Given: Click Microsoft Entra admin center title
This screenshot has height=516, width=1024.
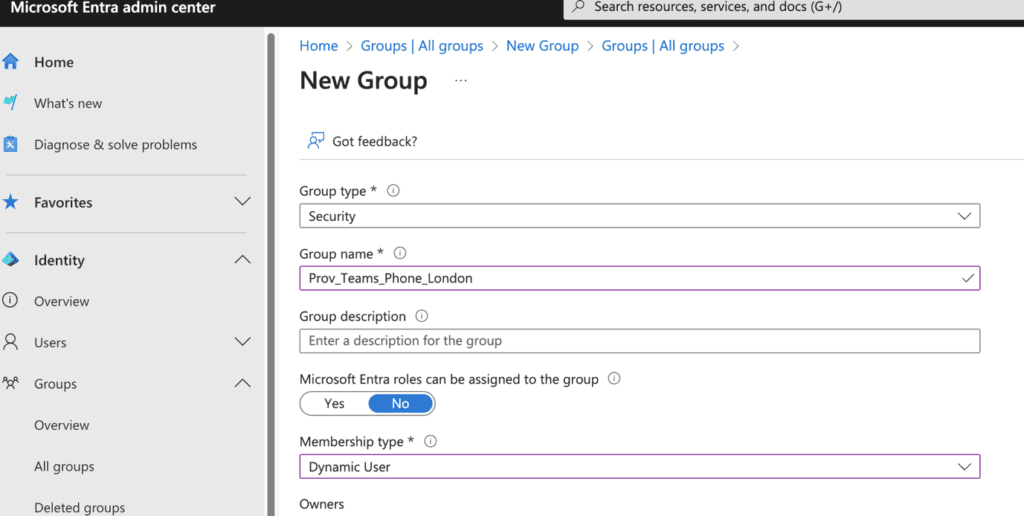Looking at the screenshot, I should click(113, 8).
